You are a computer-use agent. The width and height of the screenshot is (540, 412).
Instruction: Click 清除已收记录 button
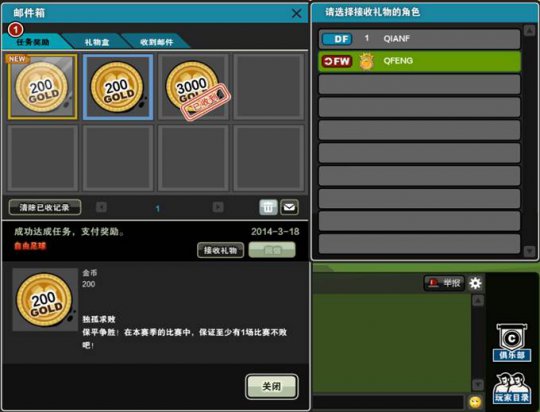click(x=45, y=207)
